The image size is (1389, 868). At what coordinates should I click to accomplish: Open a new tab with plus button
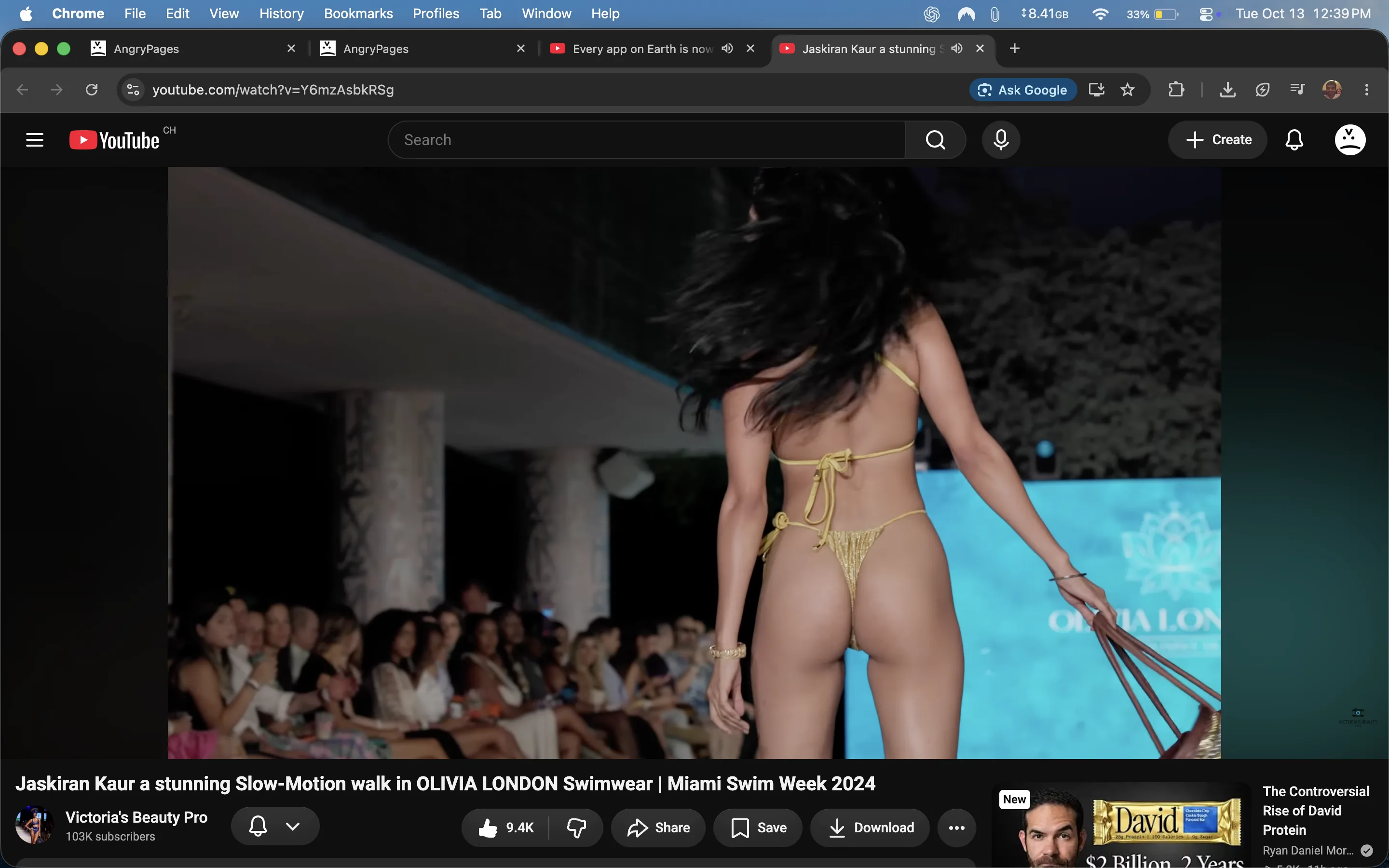(x=1014, y=48)
